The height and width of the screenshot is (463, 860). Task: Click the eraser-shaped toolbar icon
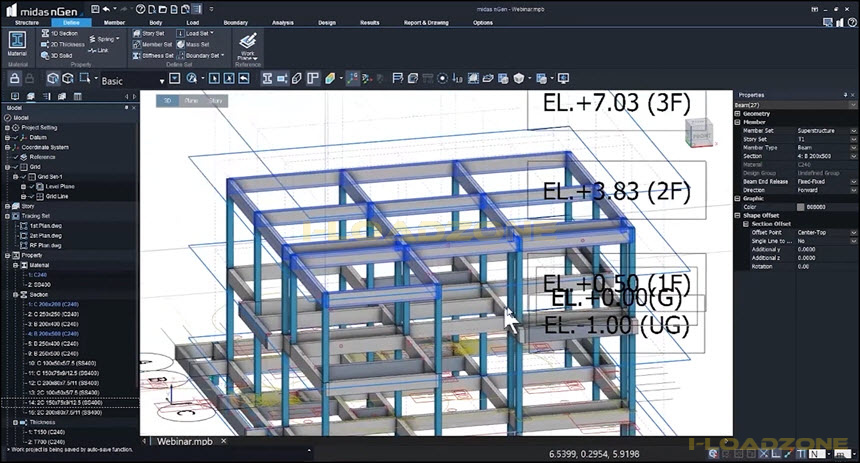pyautogui.click(x=297, y=78)
